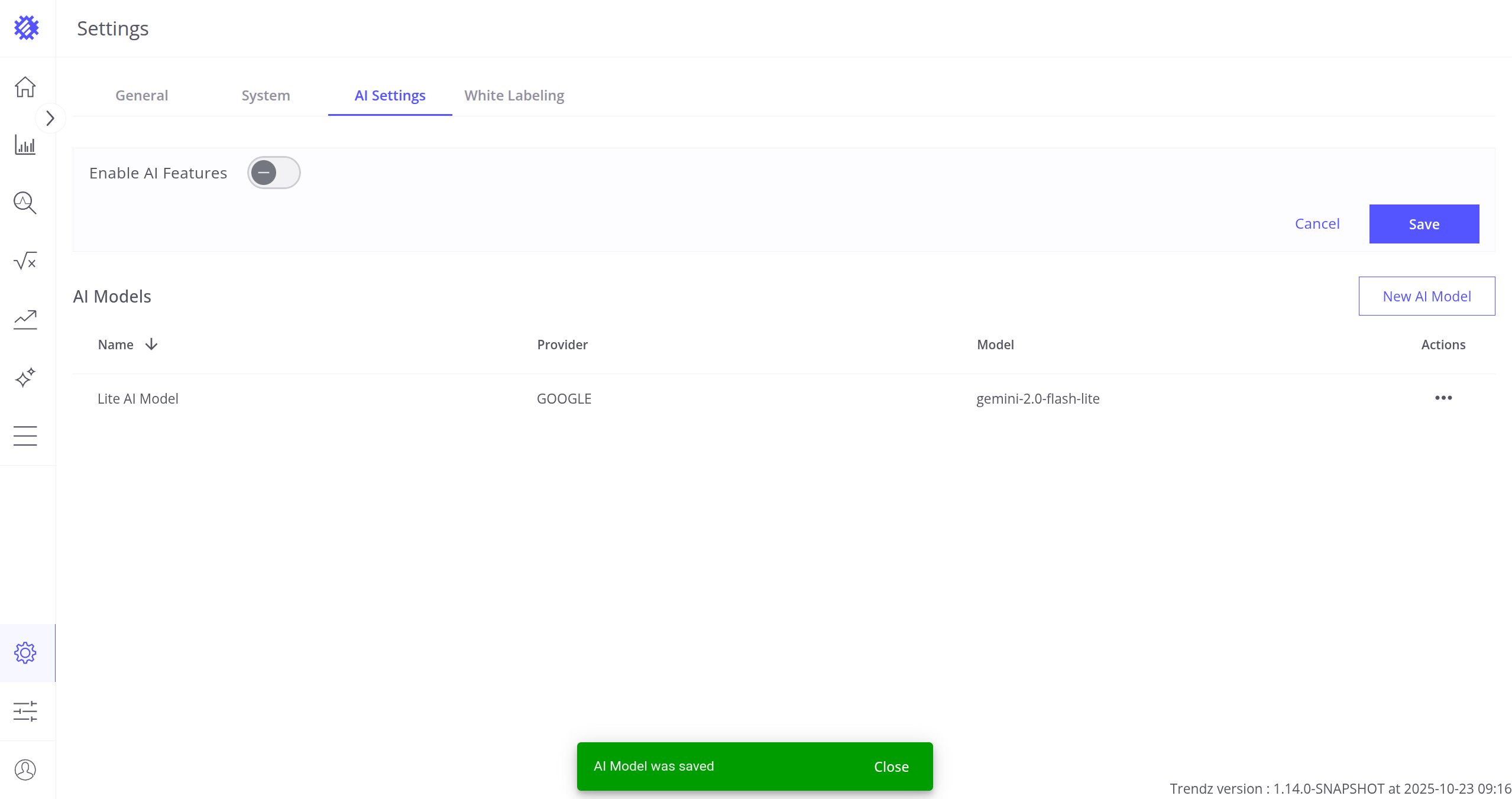This screenshot has height=799, width=1512.
Task: Click the Trendz logo icon
Action: (x=26, y=28)
